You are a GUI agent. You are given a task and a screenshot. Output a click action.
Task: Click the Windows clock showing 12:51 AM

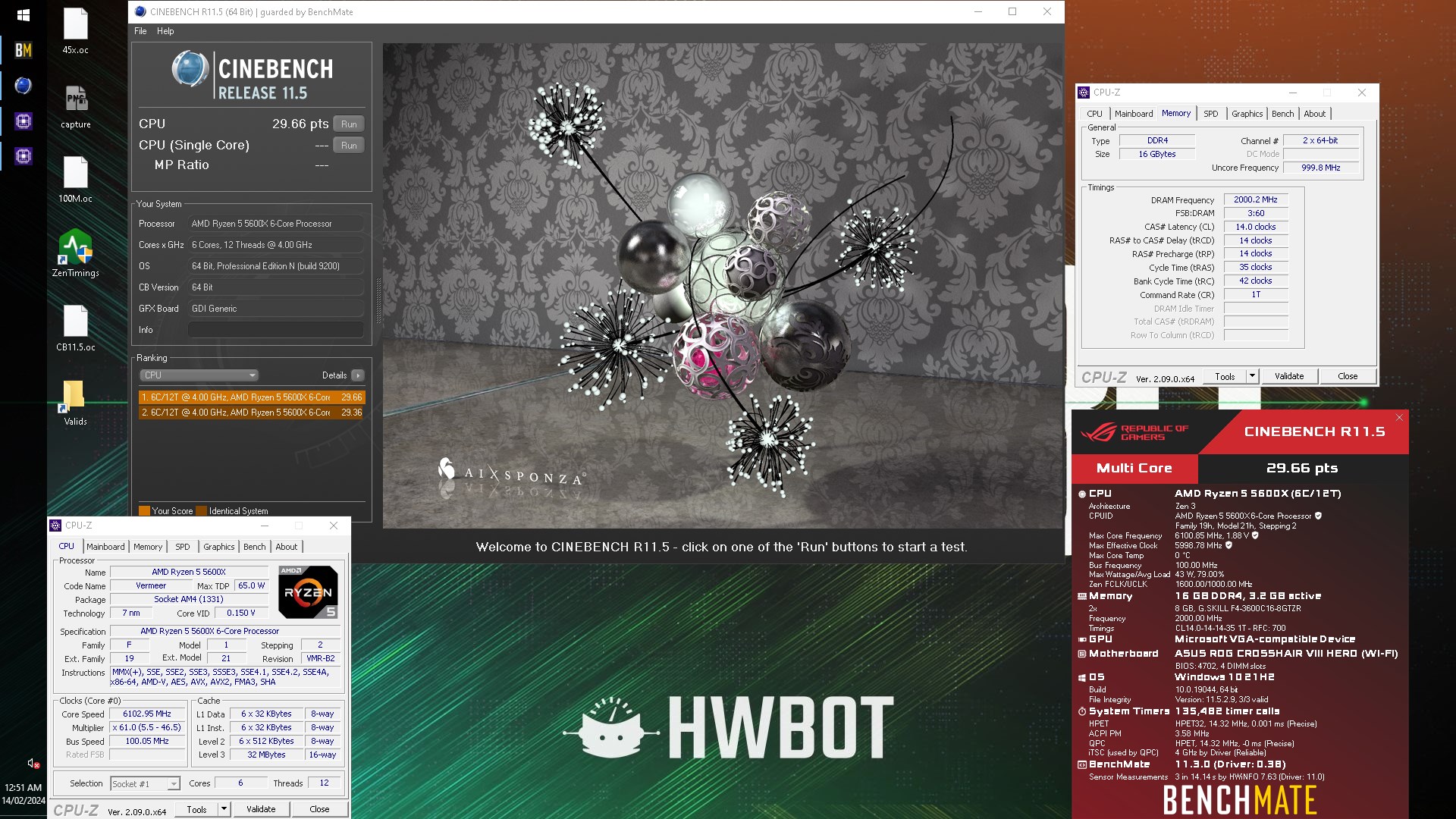coord(24,788)
